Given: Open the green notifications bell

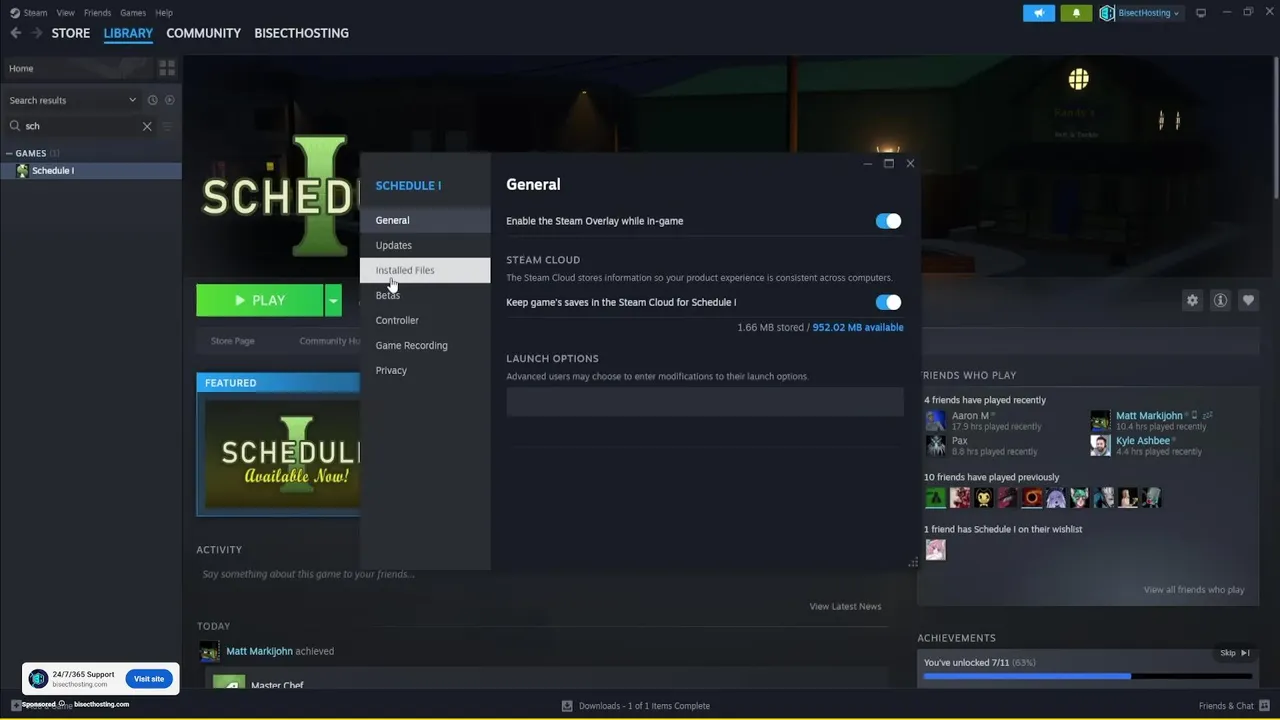Looking at the screenshot, I should pos(1076,13).
